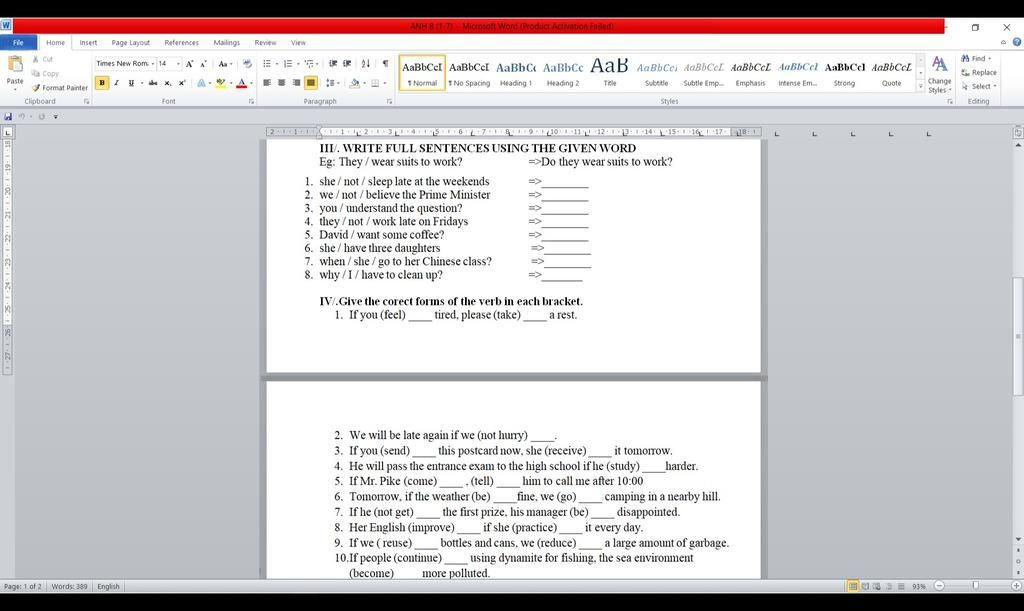Click the vertical scrollbar thumb

tap(1017, 336)
